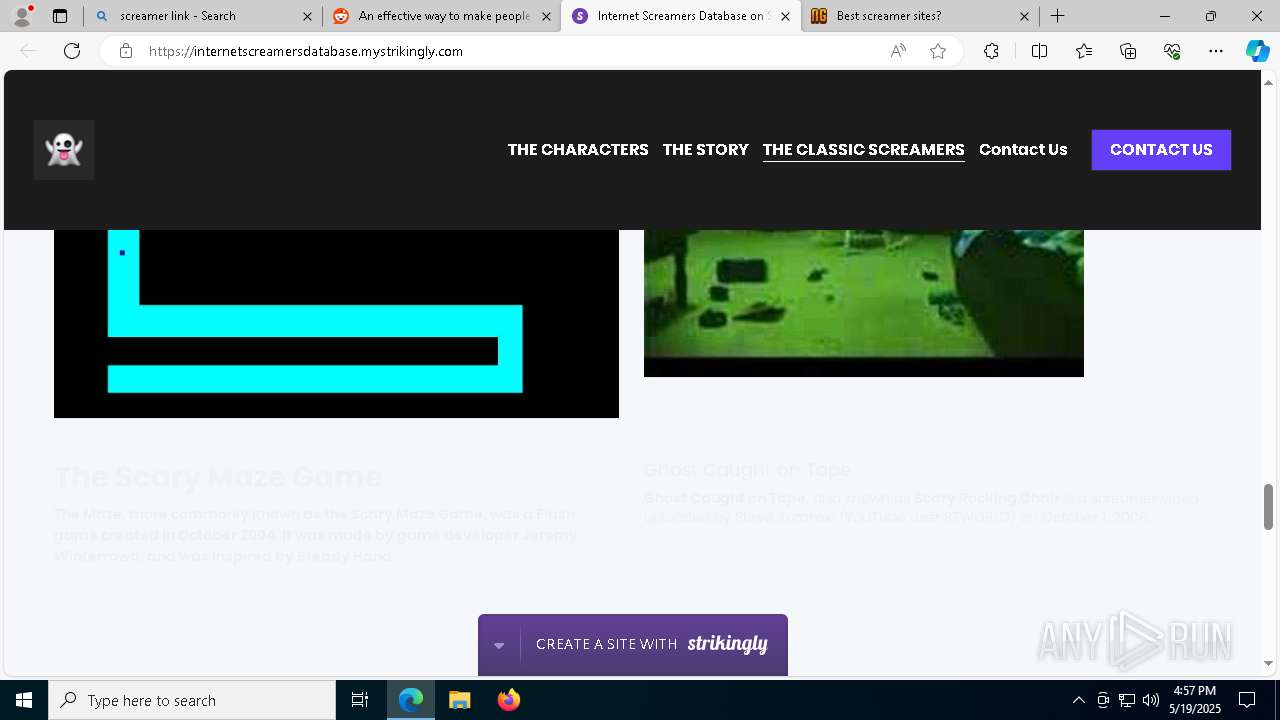Launch Firefox from the taskbar
The width and height of the screenshot is (1280, 720).
click(x=508, y=700)
